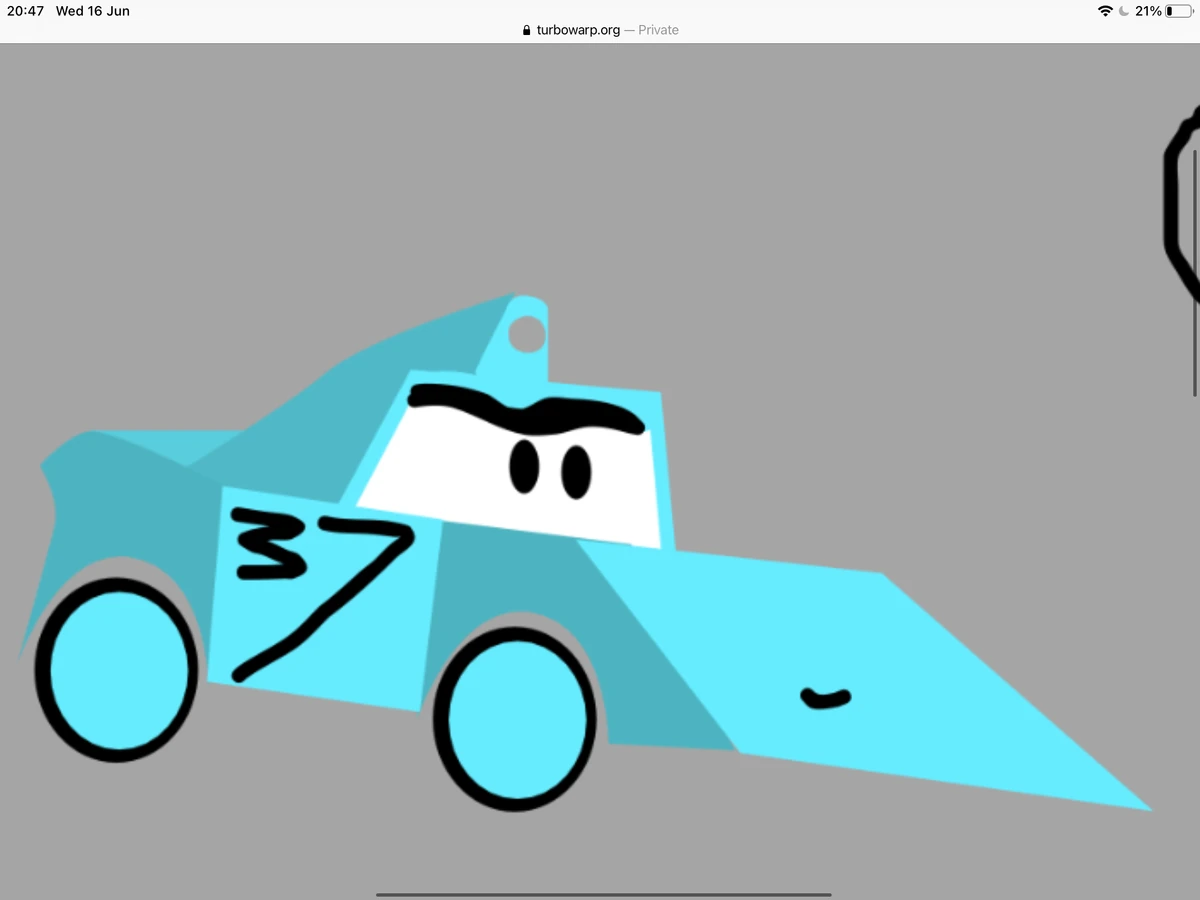Tap the Wi-Fi signal icon

pos(1104,11)
